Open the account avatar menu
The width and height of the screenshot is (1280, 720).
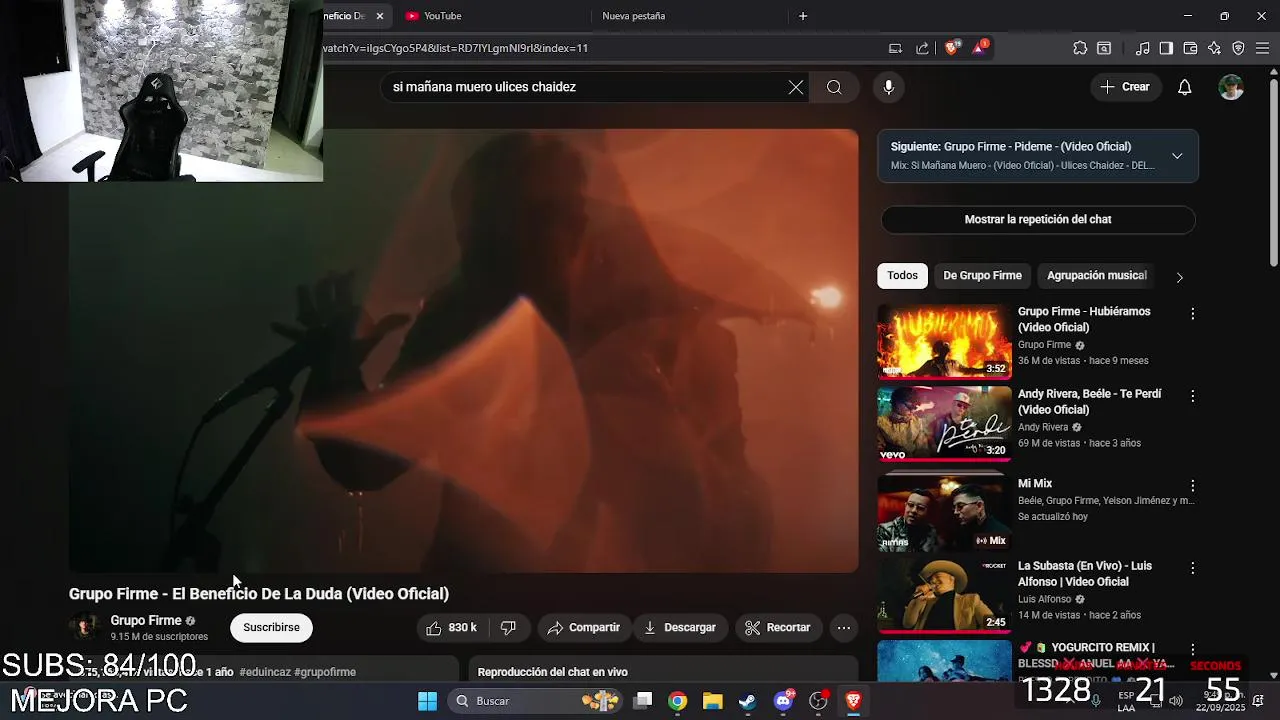point(1231,87)
